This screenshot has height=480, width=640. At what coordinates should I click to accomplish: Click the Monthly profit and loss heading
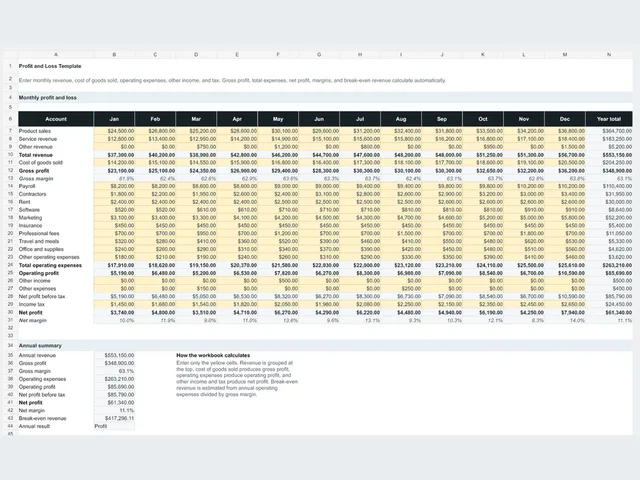pos(47,98)
